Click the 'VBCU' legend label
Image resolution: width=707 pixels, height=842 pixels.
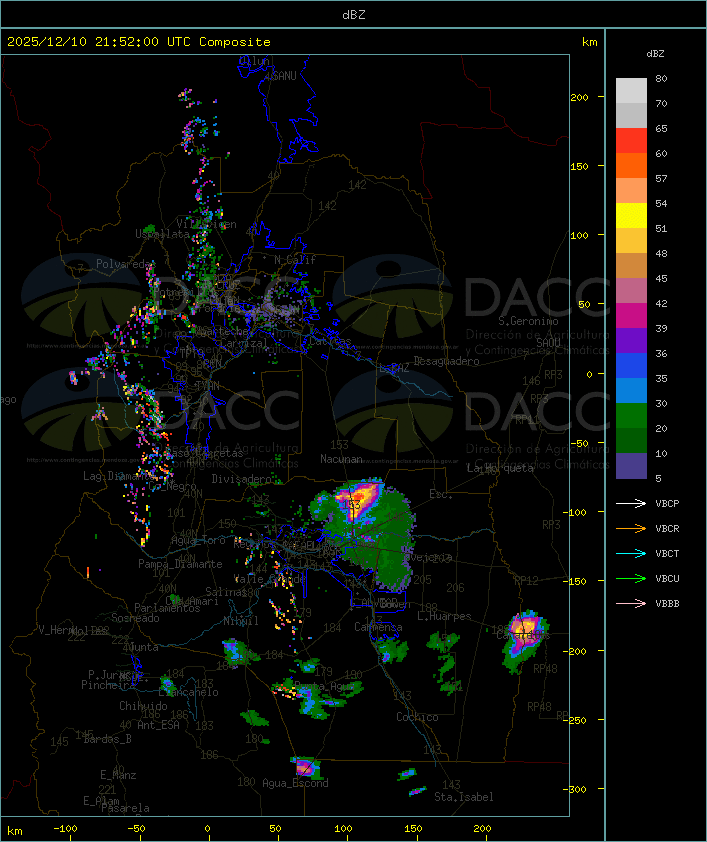pyautogui.click(x=667, y=578)
